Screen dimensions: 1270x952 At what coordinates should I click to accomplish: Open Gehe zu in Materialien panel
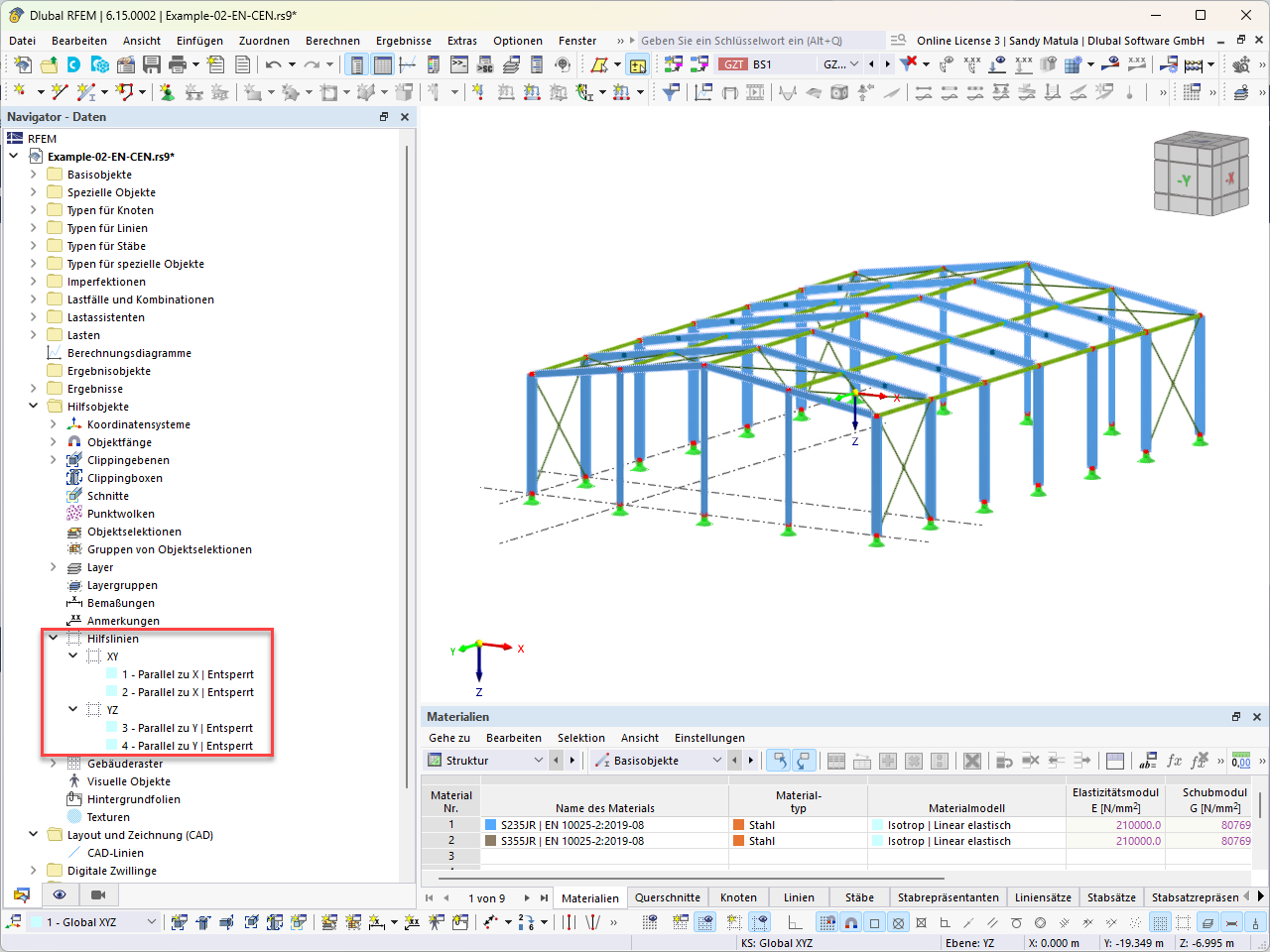click(449, 738)
